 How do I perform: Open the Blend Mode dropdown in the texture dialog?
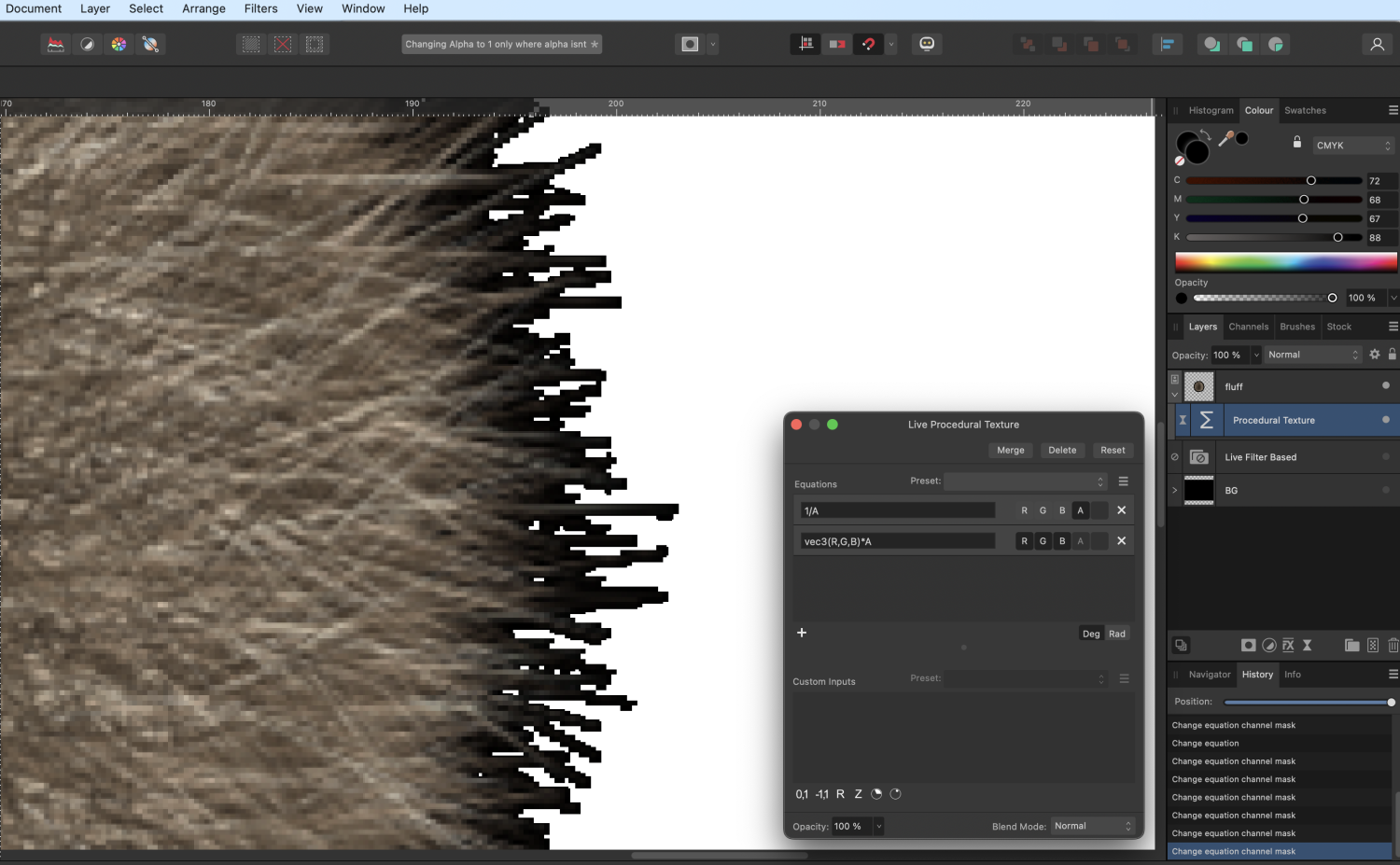tap(1090, 826)
